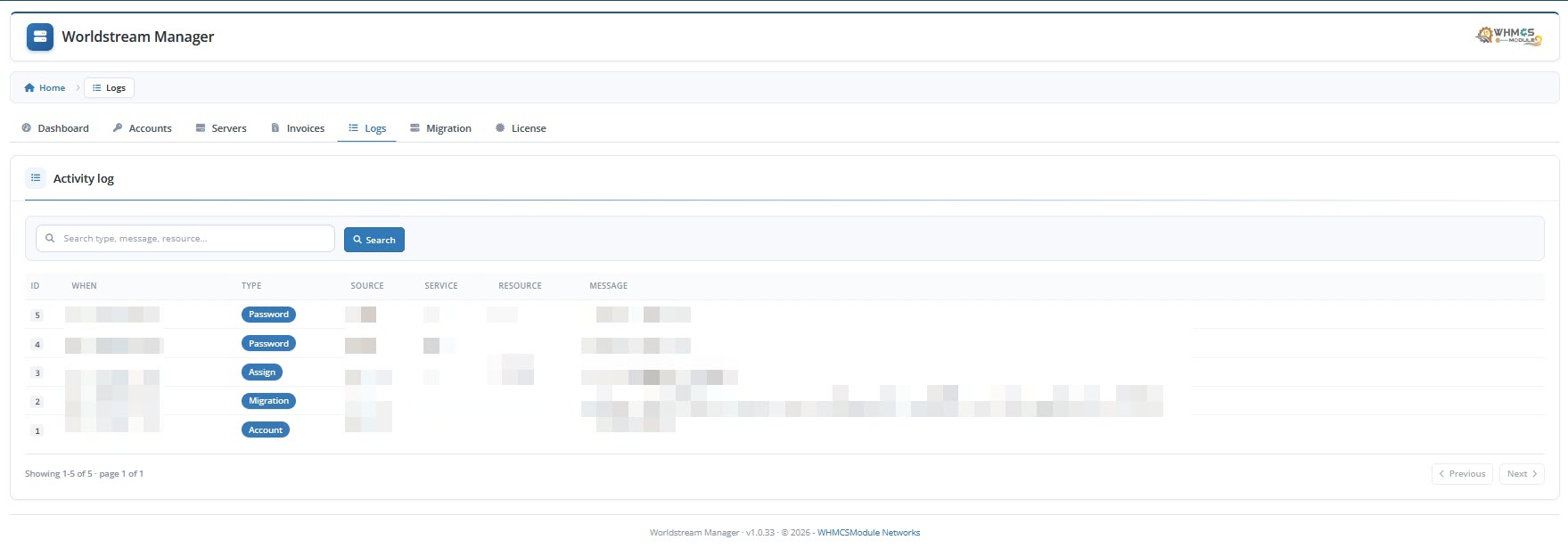Click the Password badge in row 4
Image resolution: width=1568 pixels, height=548 pixels.
click(x=269, y=344)
